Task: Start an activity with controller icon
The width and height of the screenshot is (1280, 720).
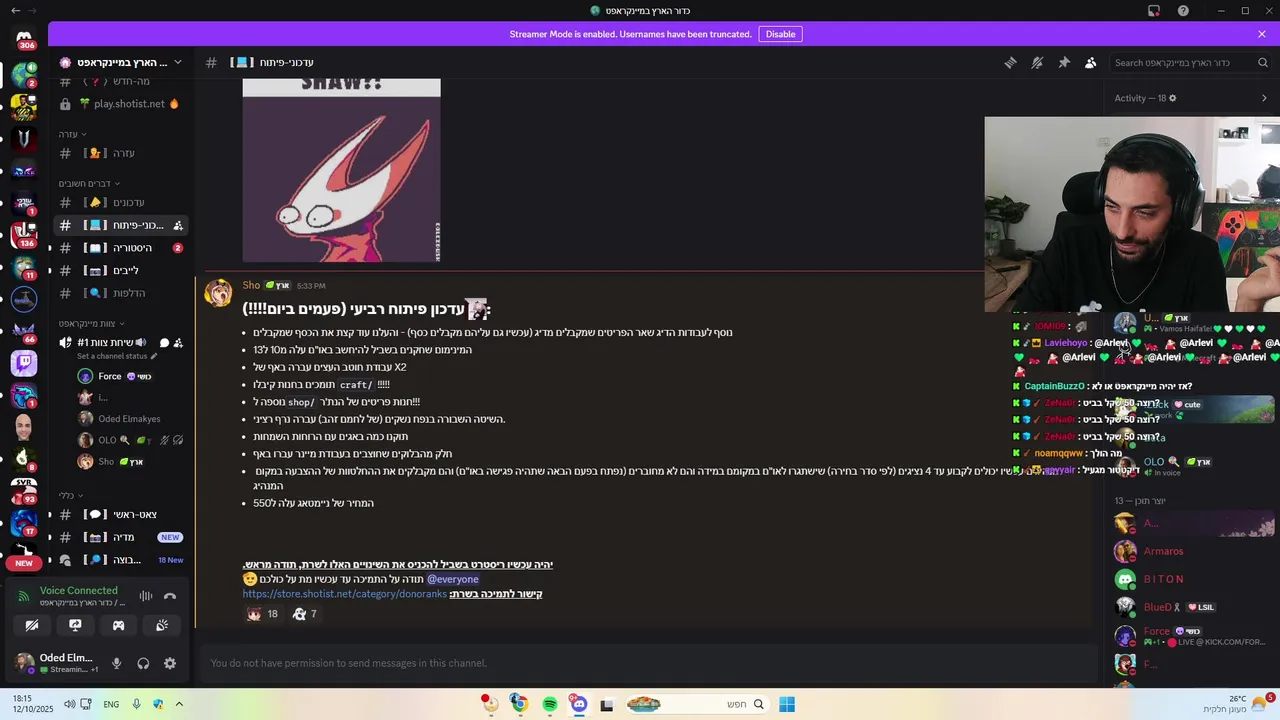Action: [118, 625]
